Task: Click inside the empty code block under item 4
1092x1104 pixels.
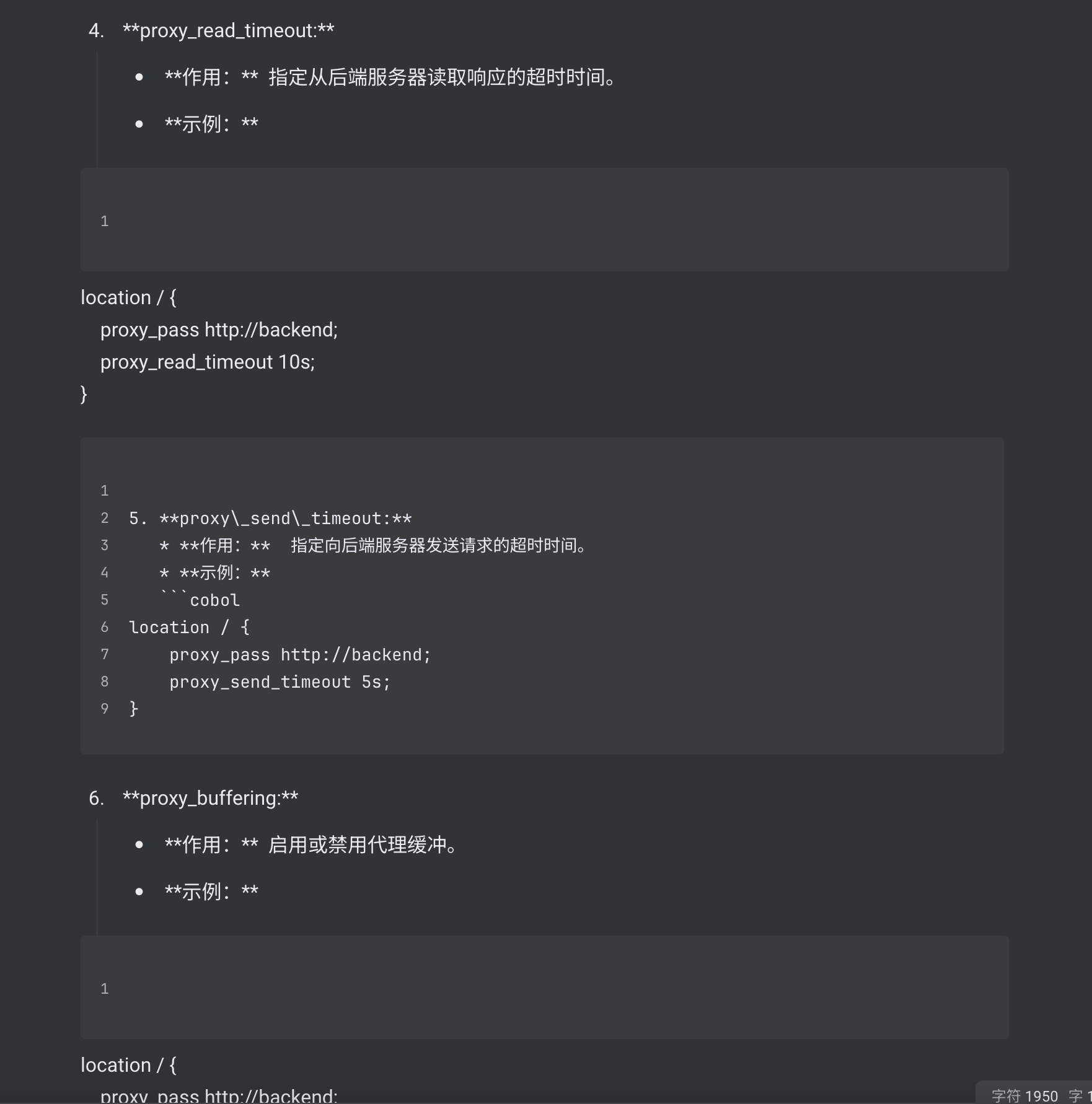Action: 544,220
